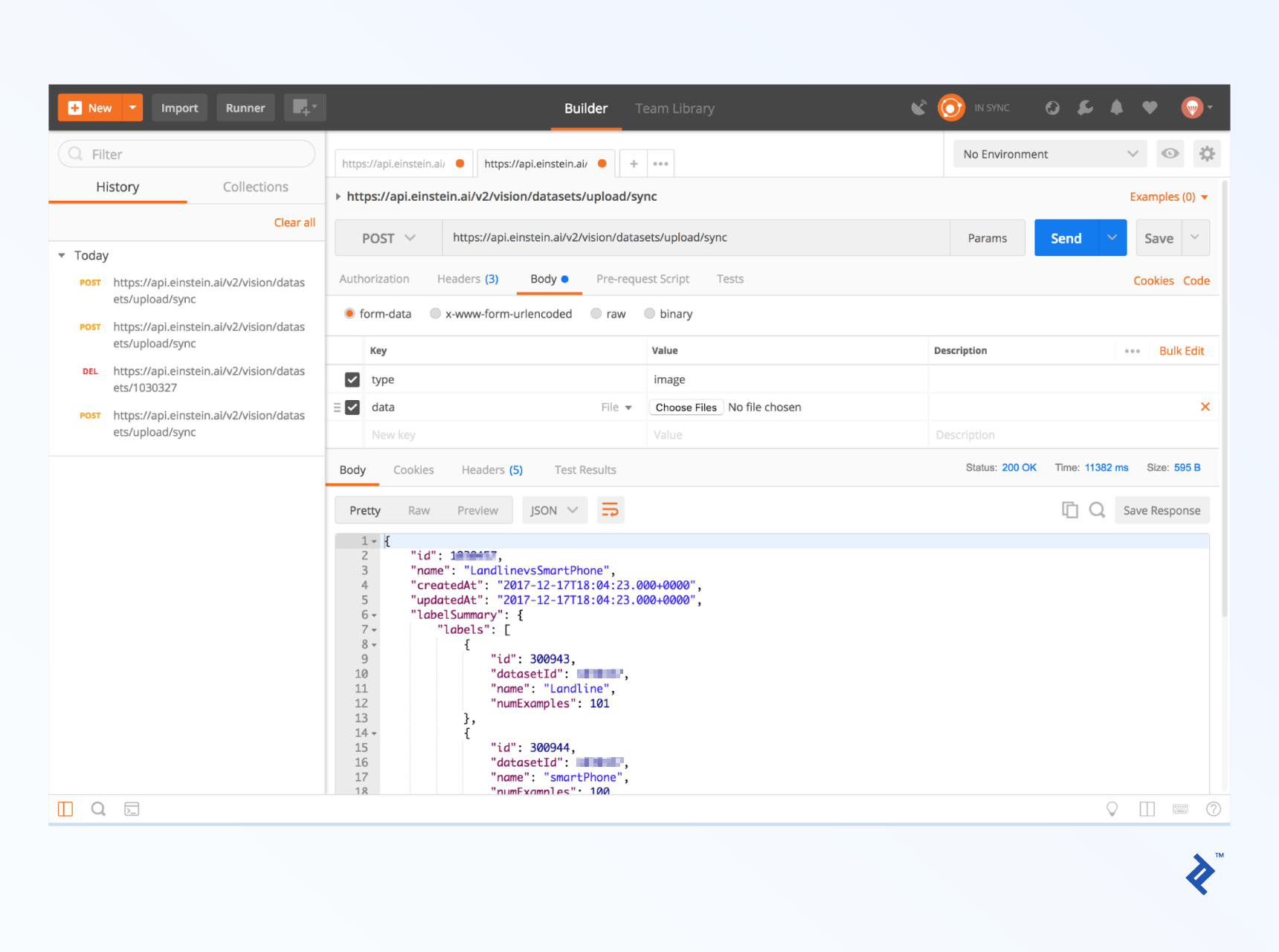Click the heart icon in the header

[1150, 107]
